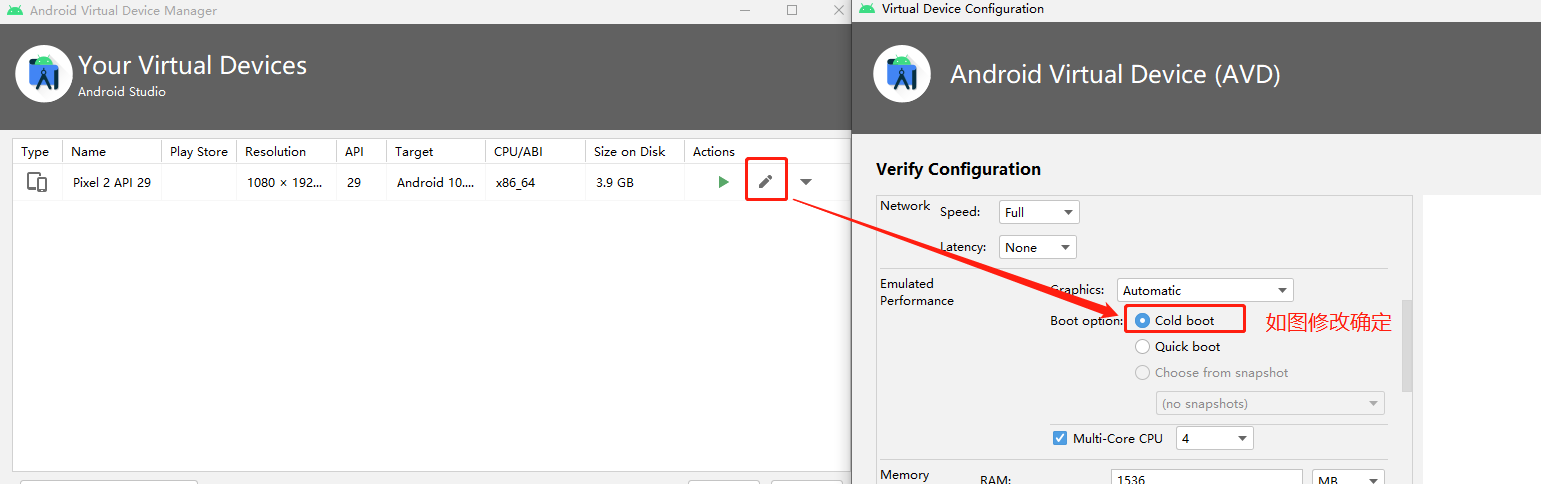Click the 1080 × 192... resolution cell
Image resolution: width=1541 pixels, height=484 pixels.
pyautogui.click(x=286, y=183)
